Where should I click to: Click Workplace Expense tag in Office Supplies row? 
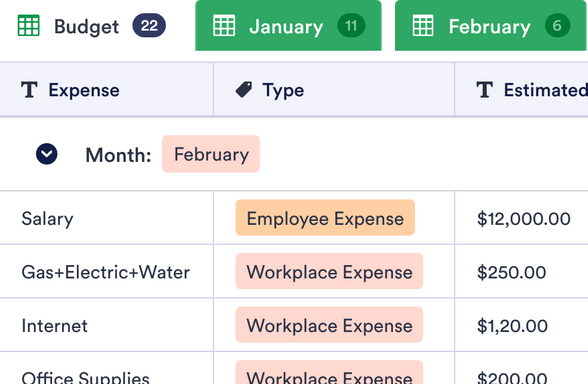pos(329,372)
